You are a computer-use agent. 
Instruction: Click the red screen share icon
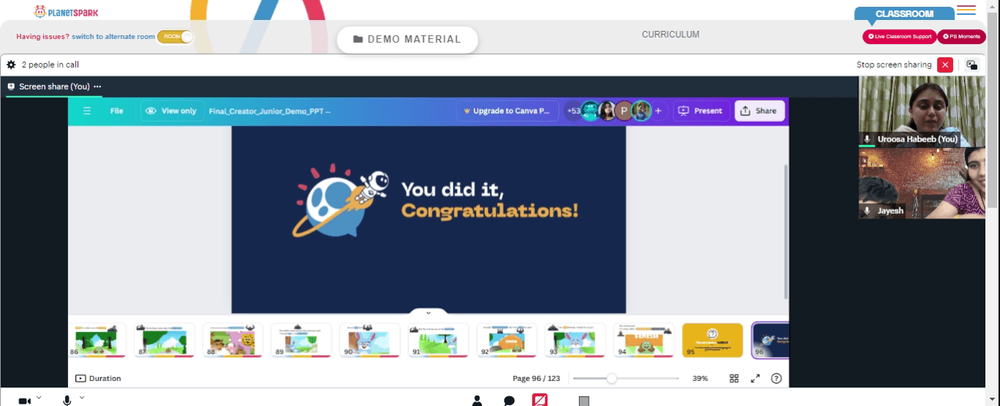540,400
